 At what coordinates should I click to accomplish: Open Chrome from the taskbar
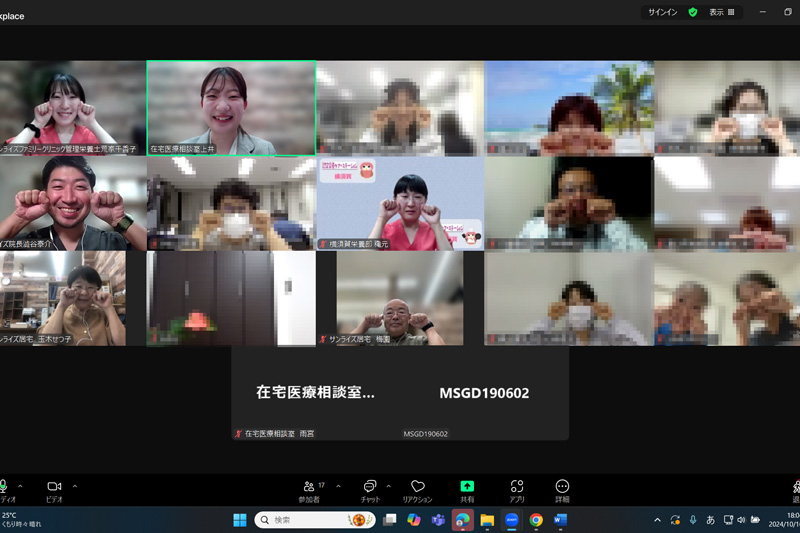(536, 520)
